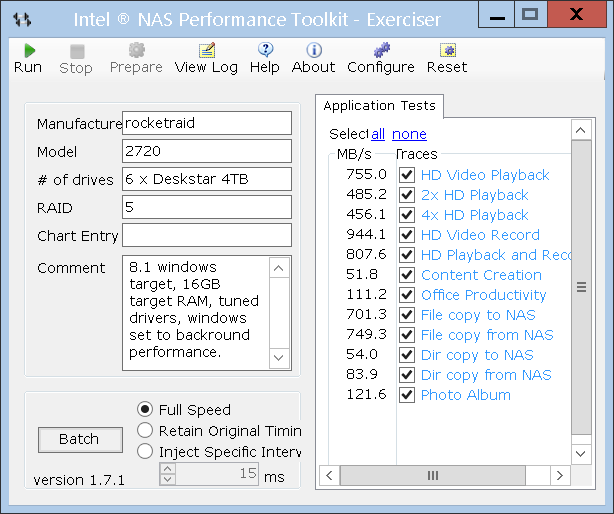Toggle Dir copy from NAS checkbox

[407, 375]
